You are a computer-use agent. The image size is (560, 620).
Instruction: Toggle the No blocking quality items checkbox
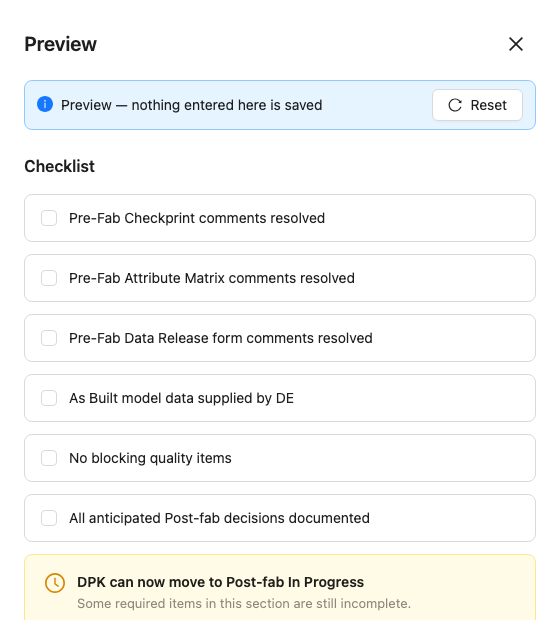[49, 458]
